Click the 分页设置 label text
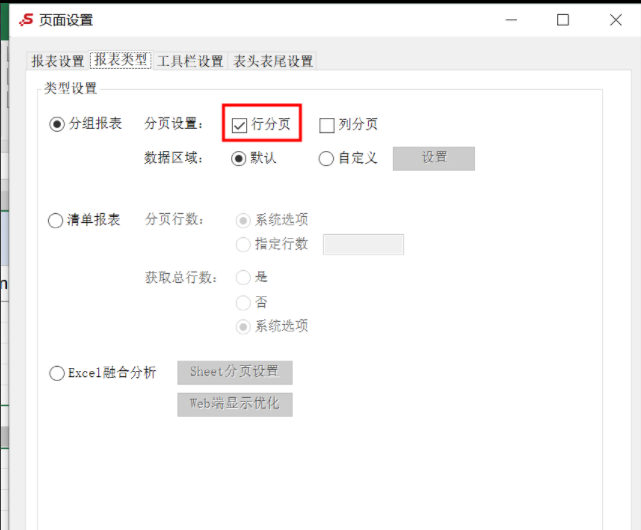 click(174, 124)
